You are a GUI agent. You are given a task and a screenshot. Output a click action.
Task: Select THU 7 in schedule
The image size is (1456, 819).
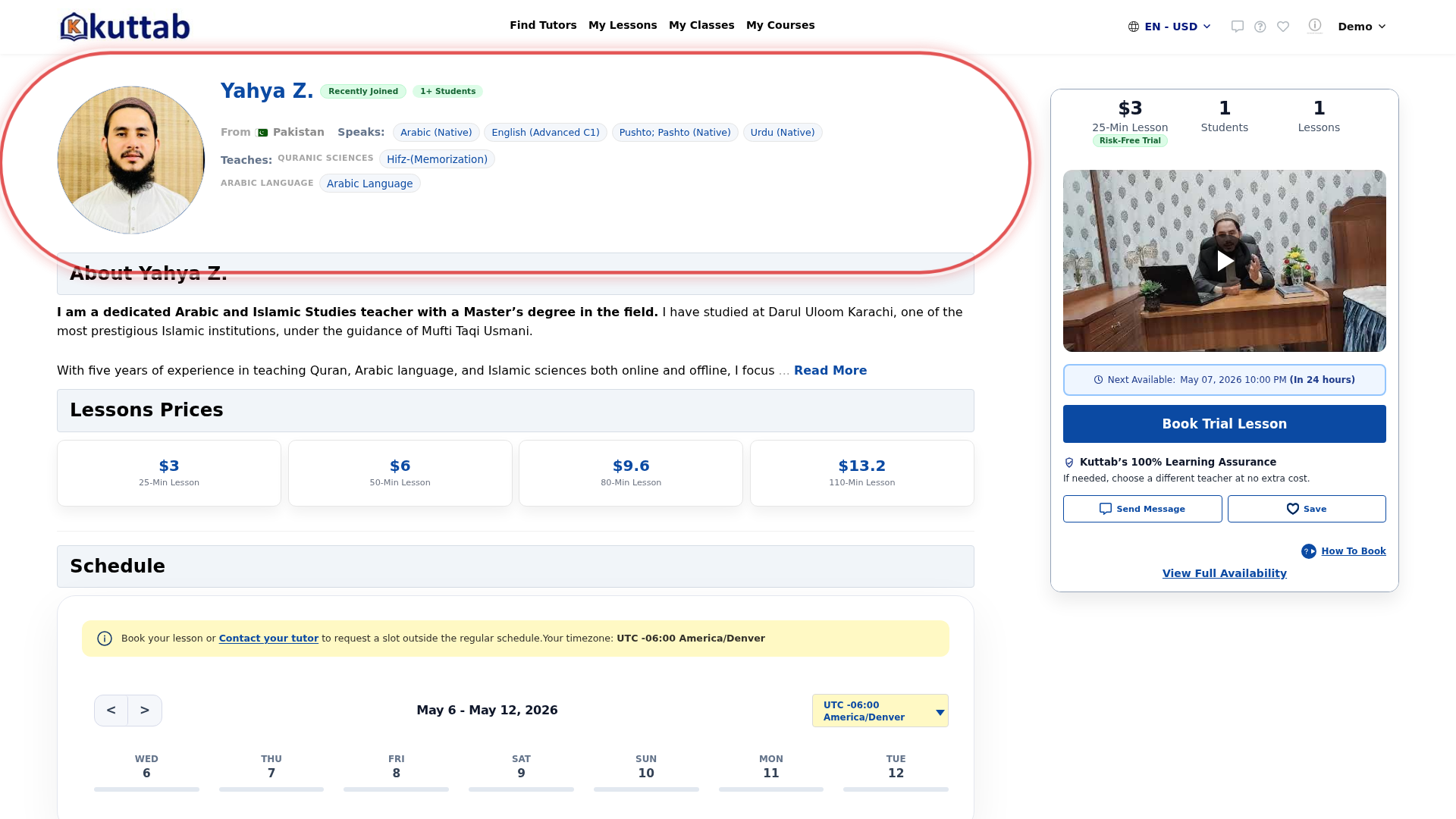coord(271,772)
